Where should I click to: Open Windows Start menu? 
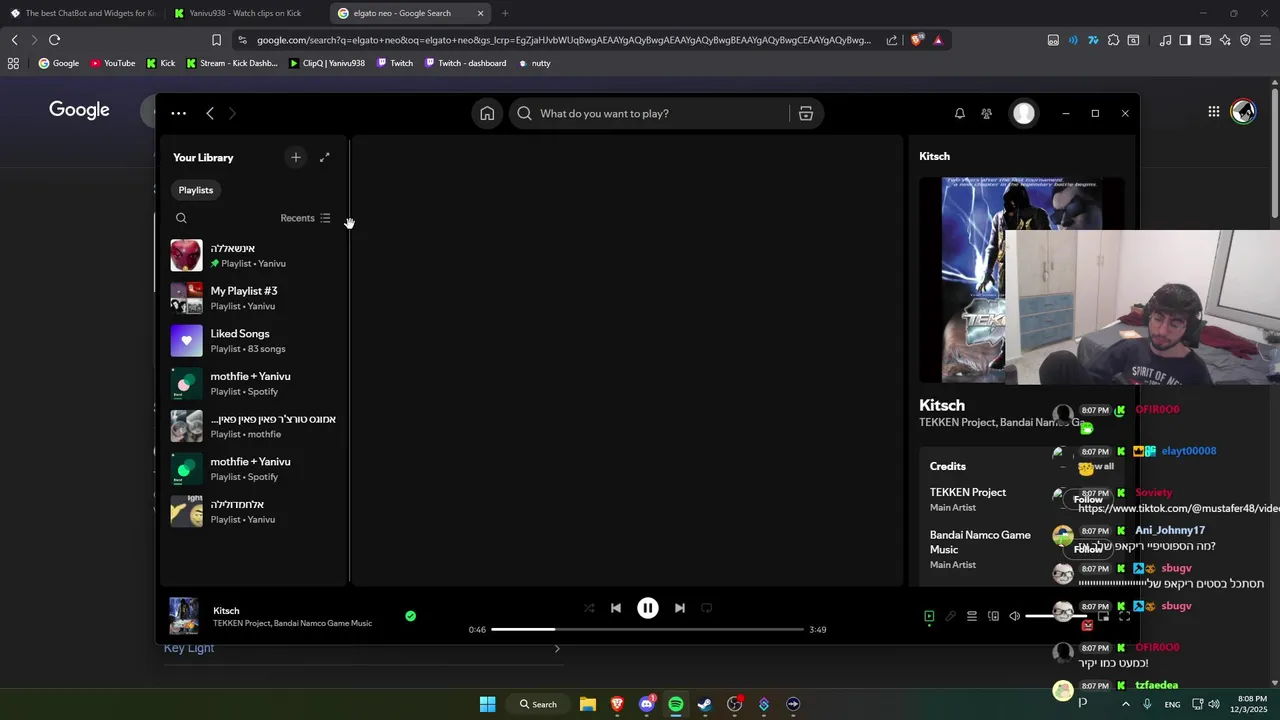coord(487,704)
